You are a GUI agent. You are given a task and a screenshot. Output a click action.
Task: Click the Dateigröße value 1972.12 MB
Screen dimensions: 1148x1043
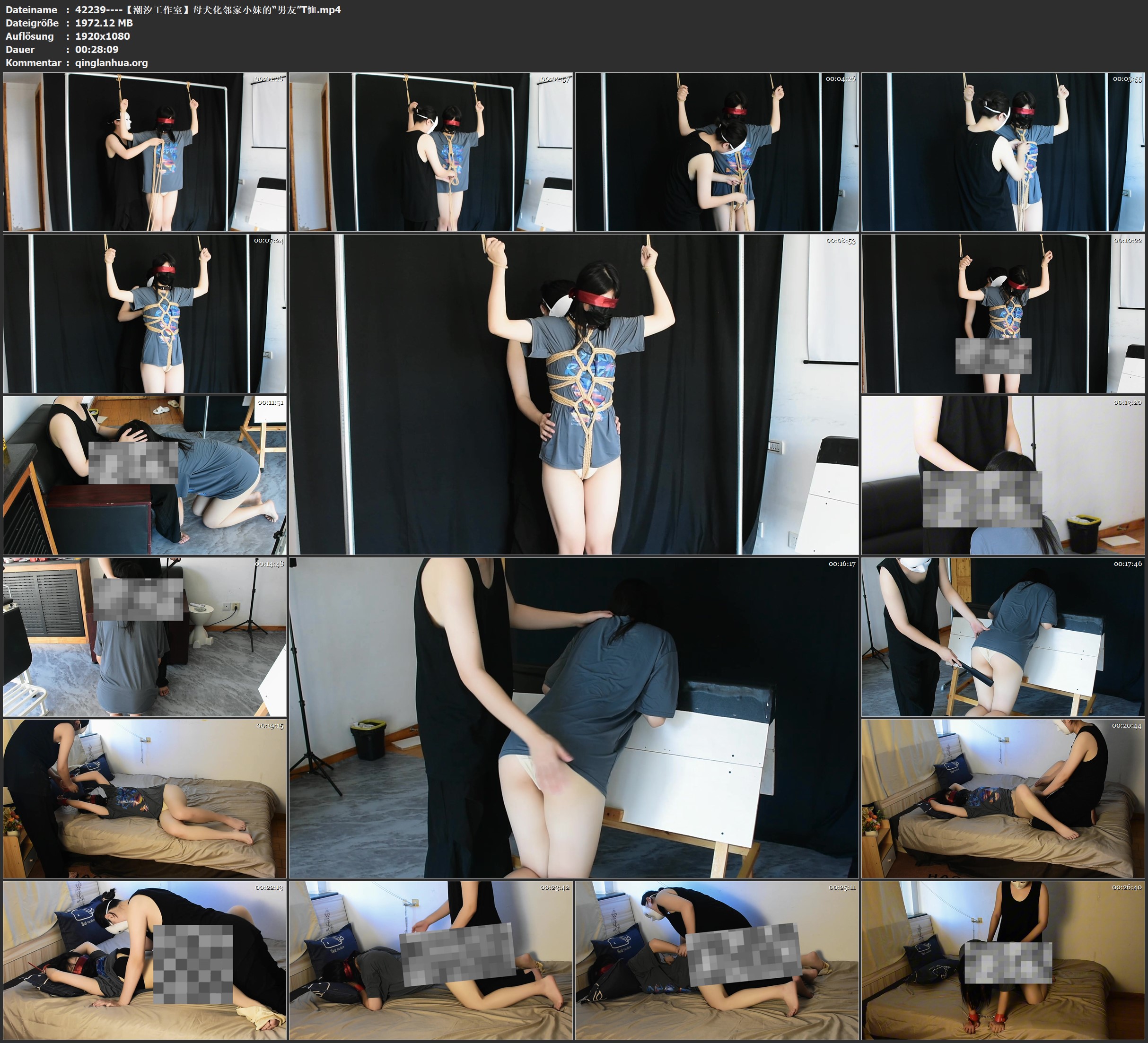coord(104,23)
